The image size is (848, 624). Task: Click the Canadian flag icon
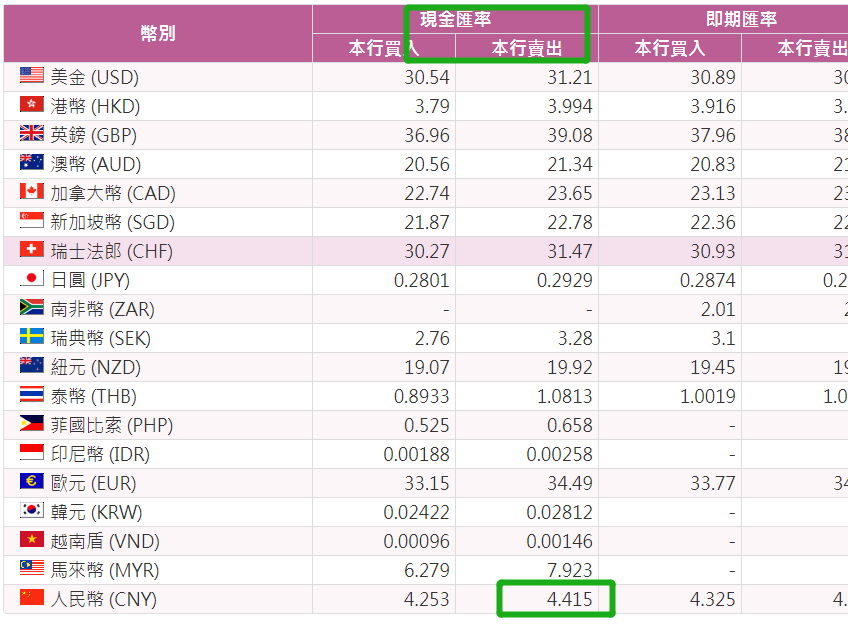coord(32,192)
